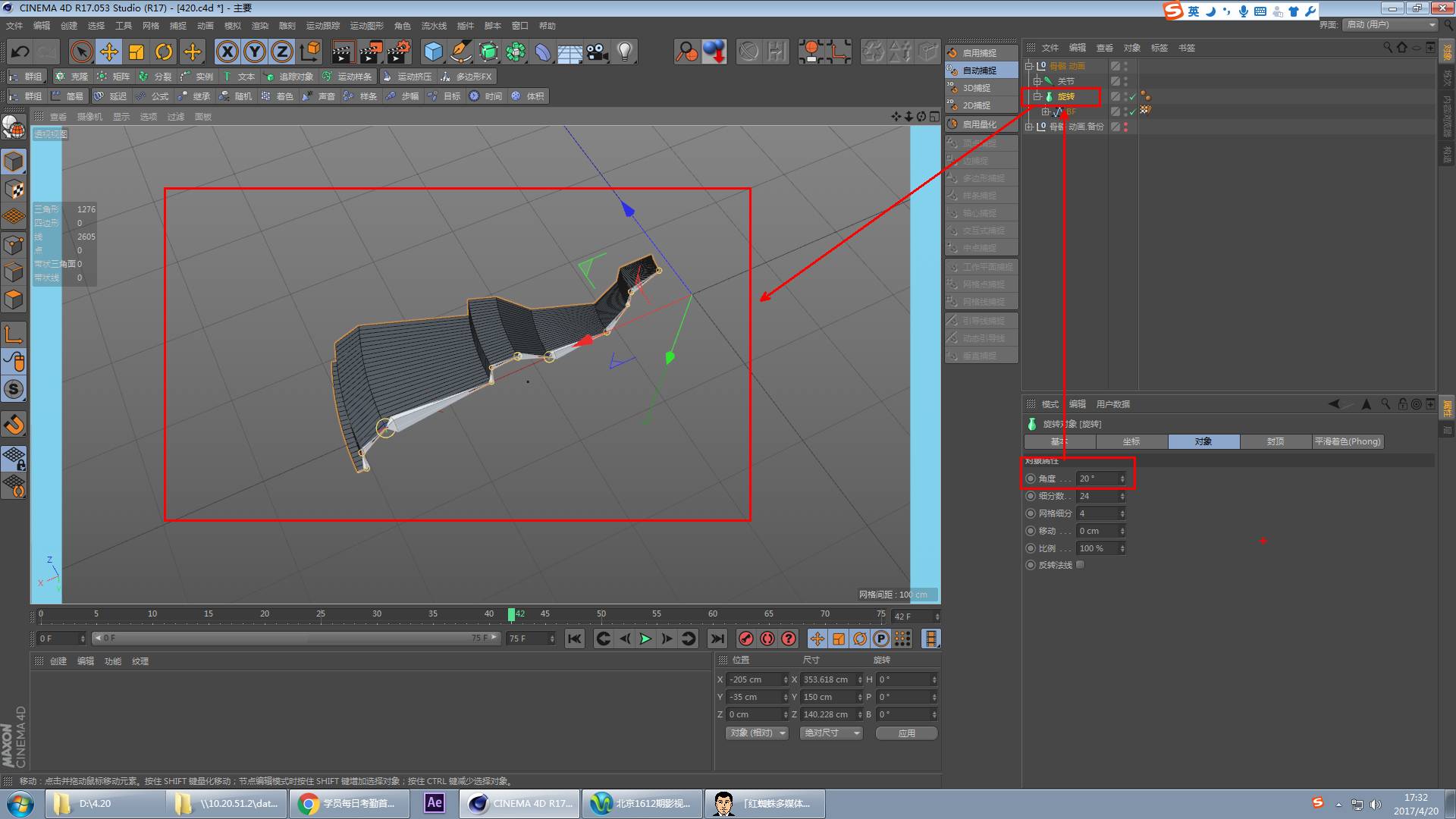1456x819 pixels.
Task: Click frame 50 on the timeline ruler
Action: [x=601, y=614]
